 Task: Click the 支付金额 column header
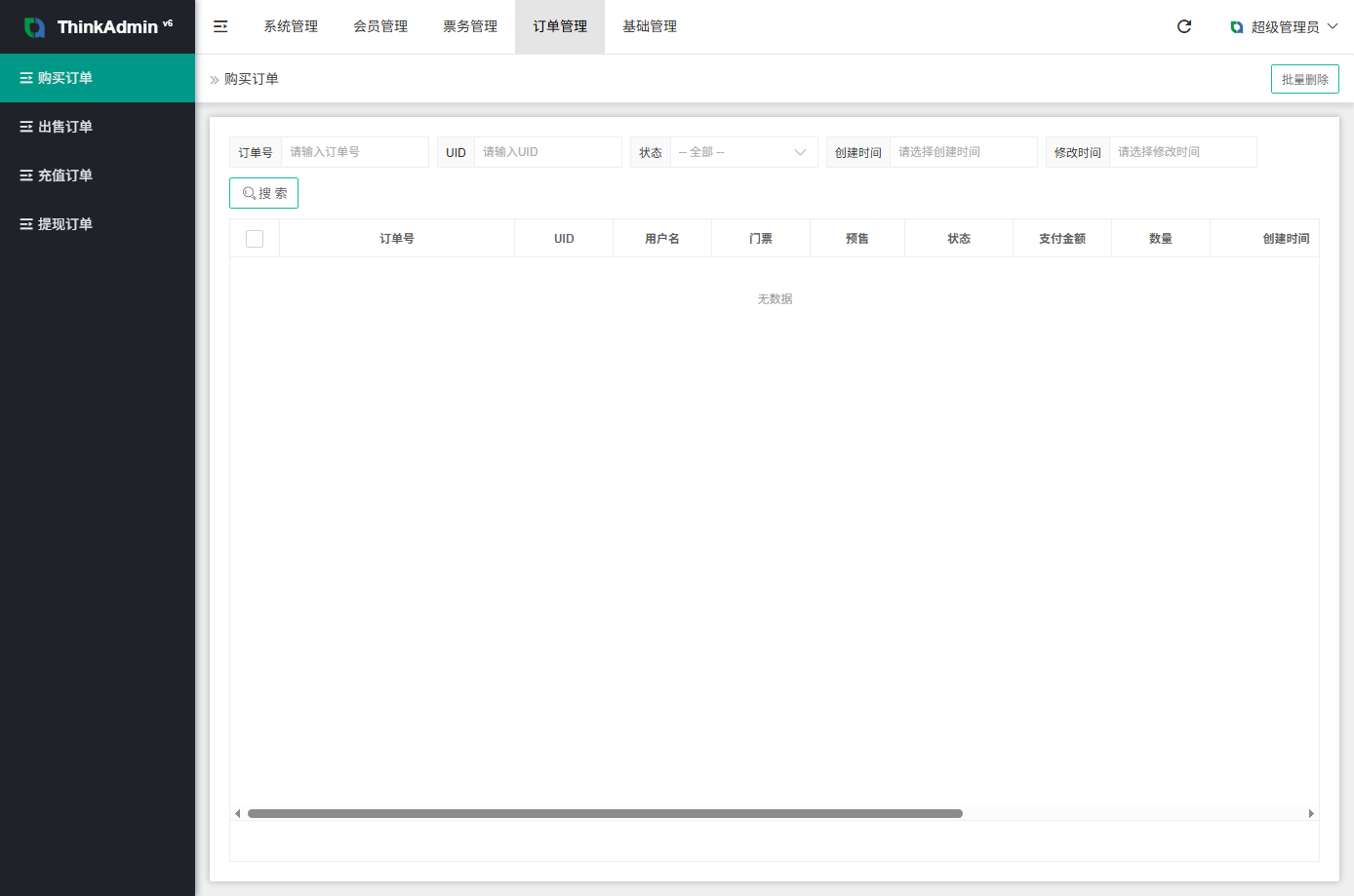1062,239
